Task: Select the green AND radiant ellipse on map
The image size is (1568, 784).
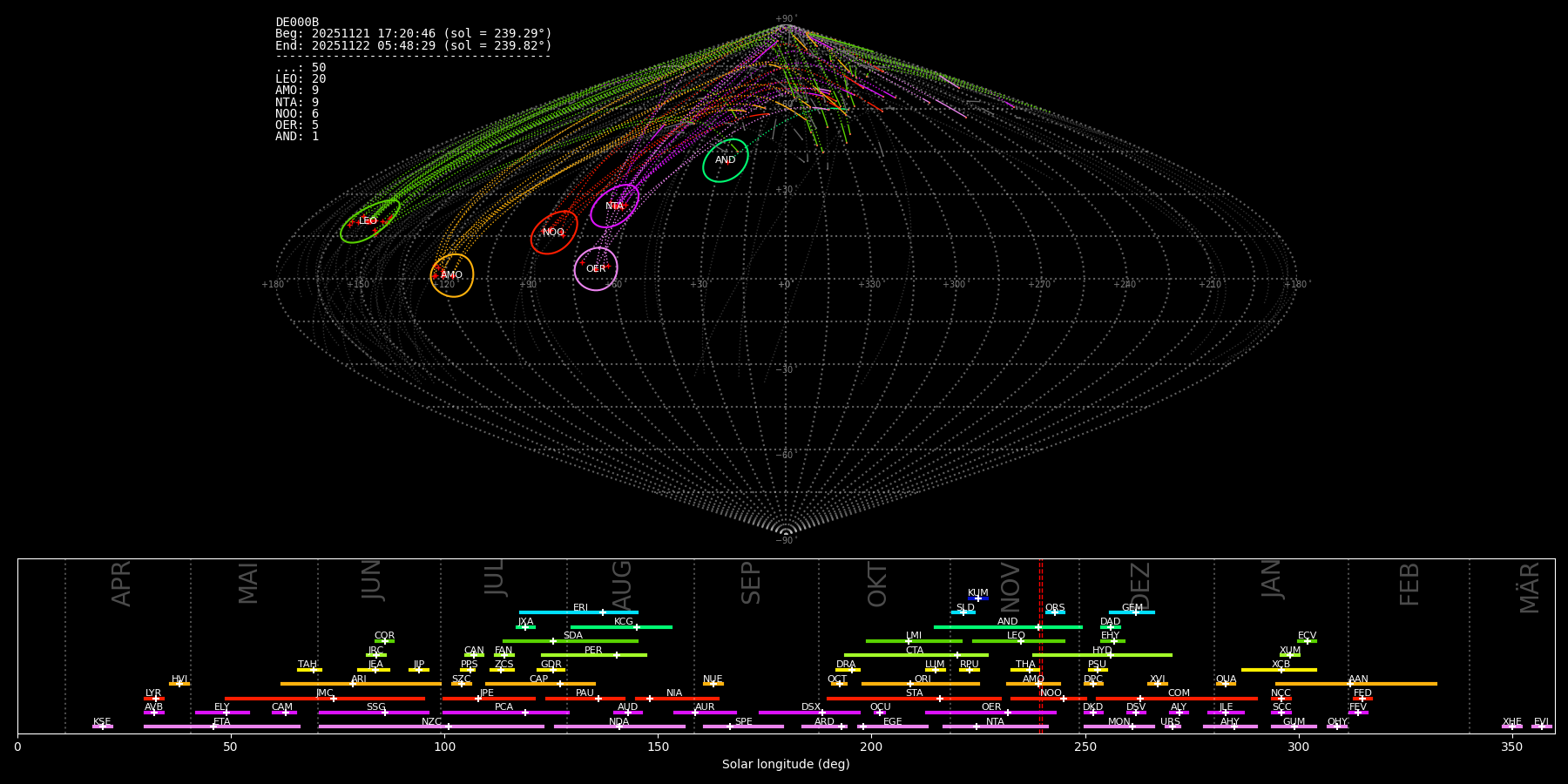Action: 726,160
